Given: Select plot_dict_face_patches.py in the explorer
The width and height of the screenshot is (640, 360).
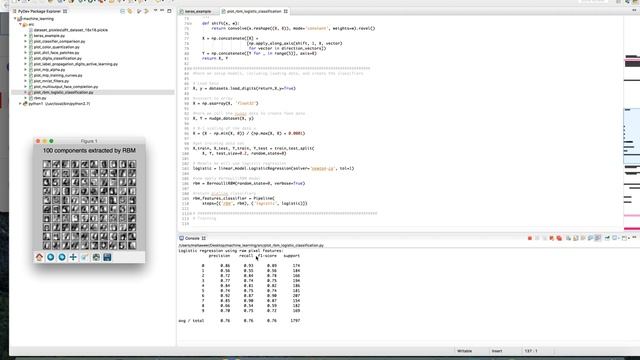Looking at the screenshot, I should pos(56,53).
